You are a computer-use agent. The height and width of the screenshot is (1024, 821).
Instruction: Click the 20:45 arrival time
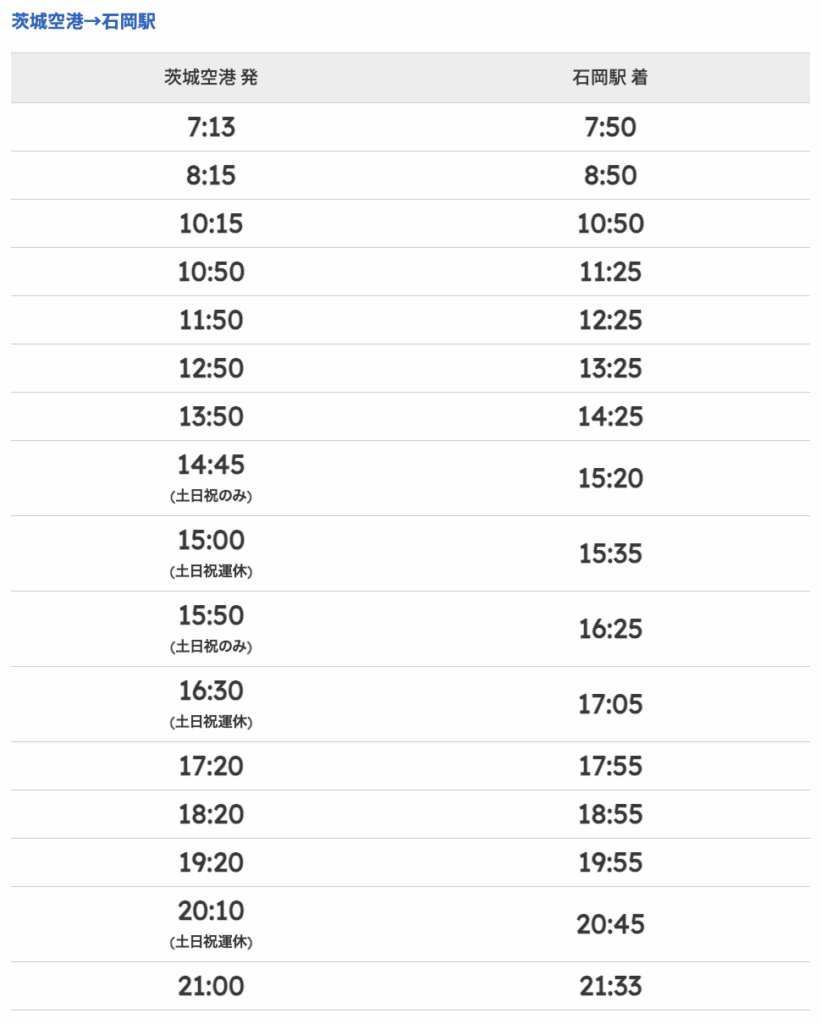[610, 924]
